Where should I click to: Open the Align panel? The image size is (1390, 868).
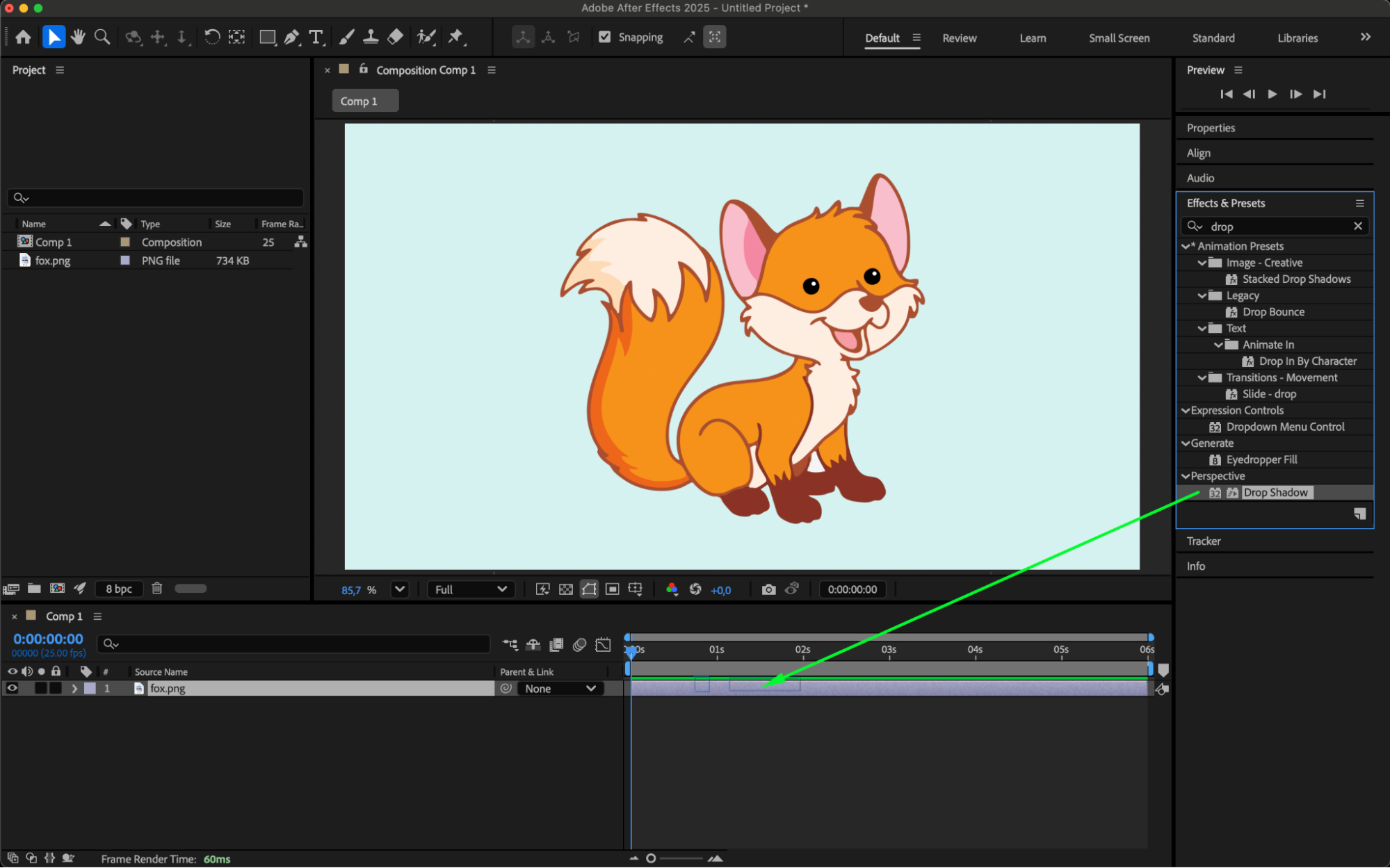pyautogui.click(x=1198, y=153)
